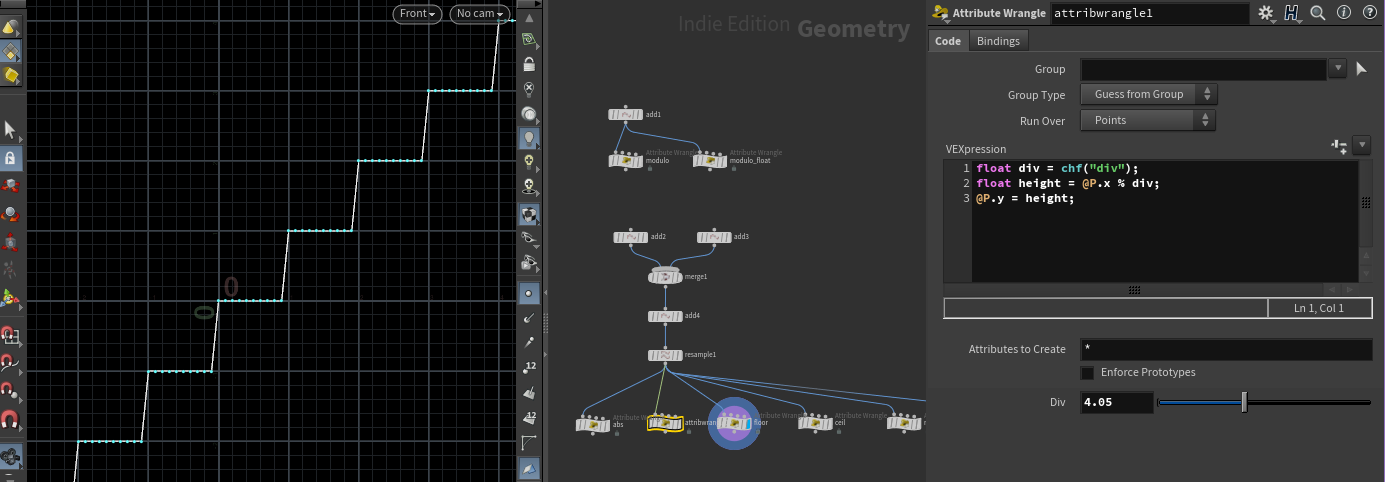This screenshot has width=1385, height=482.
Task: Enable curve snapping magnet icon
Action: point(11,362)
